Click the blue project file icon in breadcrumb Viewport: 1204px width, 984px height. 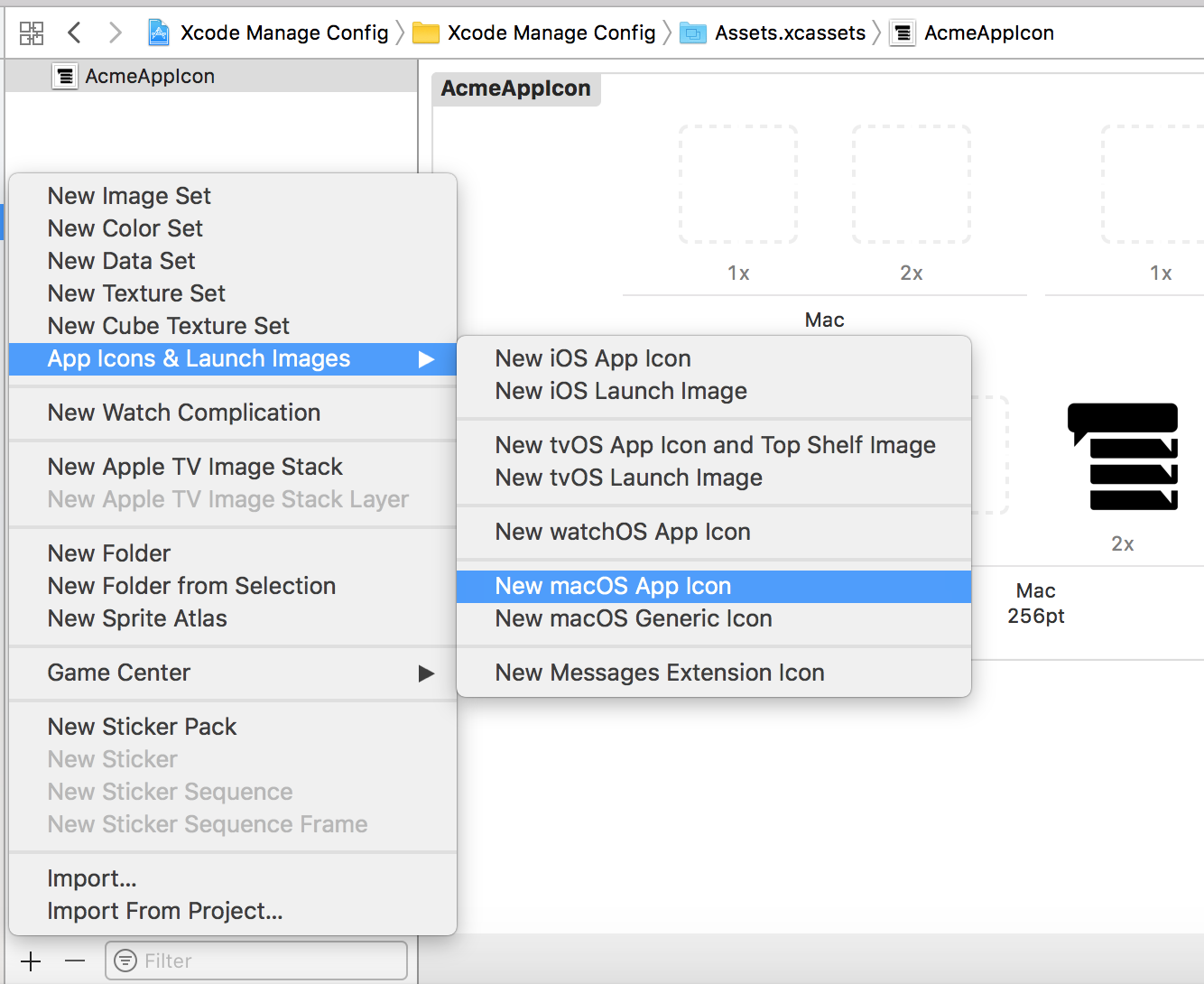pos(158,32)
